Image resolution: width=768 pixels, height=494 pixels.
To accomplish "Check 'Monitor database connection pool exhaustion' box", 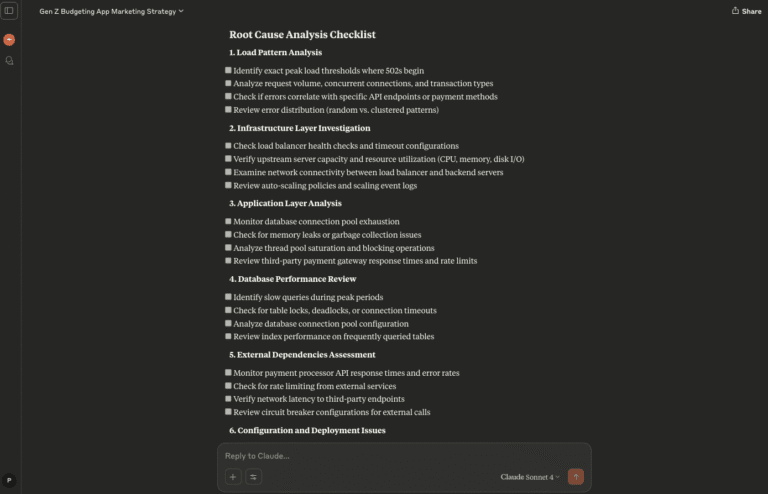I will click(228, 221).
